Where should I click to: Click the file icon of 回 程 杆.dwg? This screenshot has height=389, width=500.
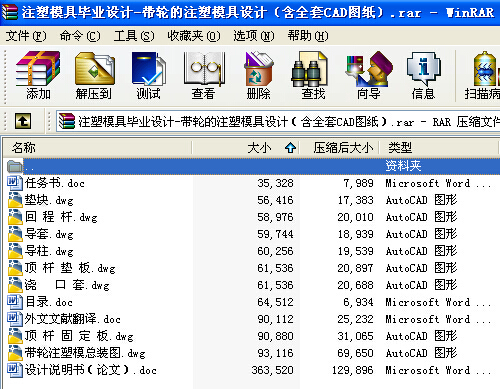point(15,217)
